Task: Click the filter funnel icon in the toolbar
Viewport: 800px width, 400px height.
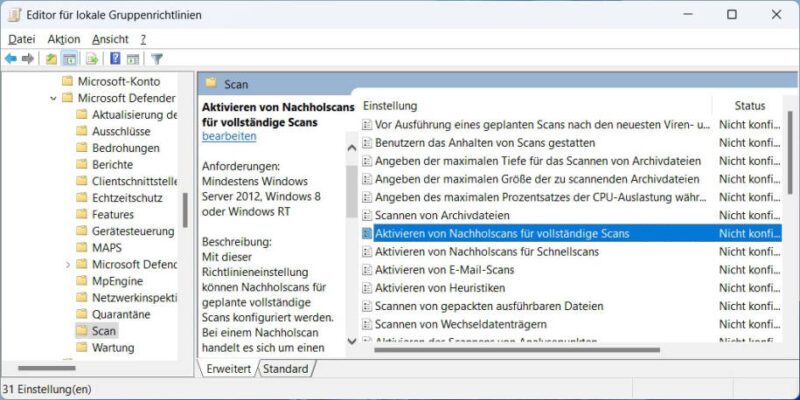Action: point(157,58)
